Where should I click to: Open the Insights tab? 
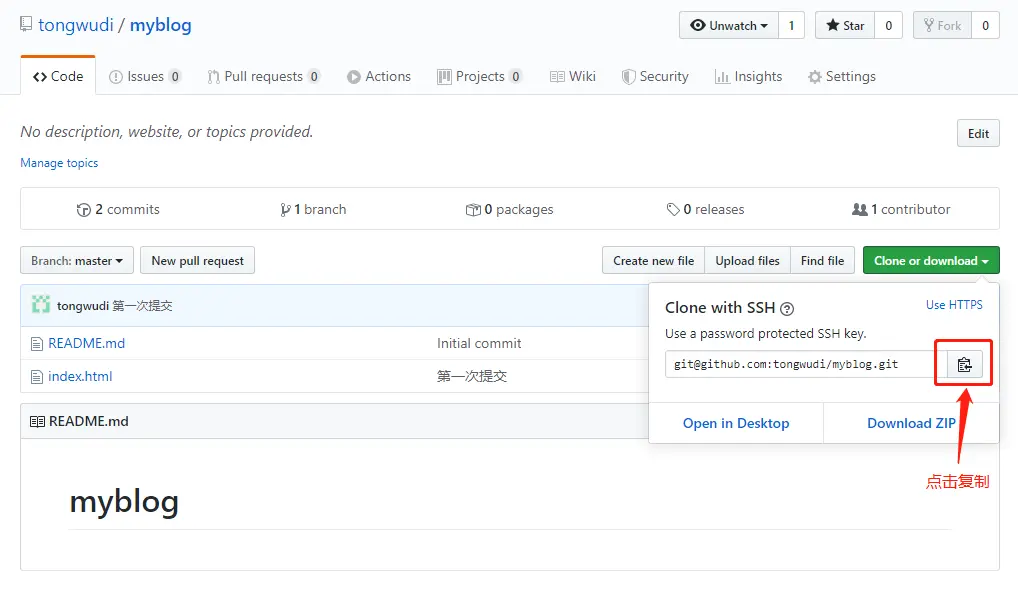pos(749,76)
